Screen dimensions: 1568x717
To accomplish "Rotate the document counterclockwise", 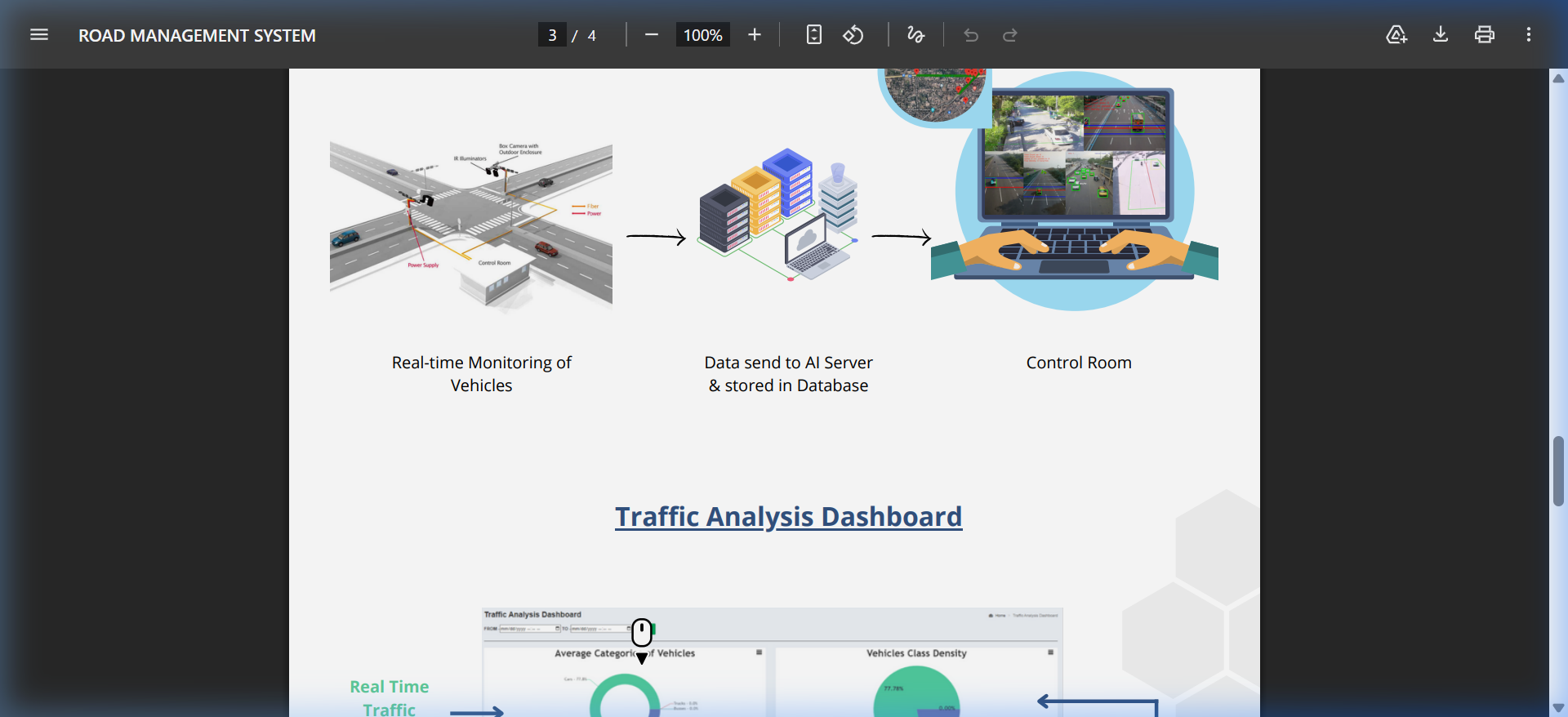I will [853, 34].
